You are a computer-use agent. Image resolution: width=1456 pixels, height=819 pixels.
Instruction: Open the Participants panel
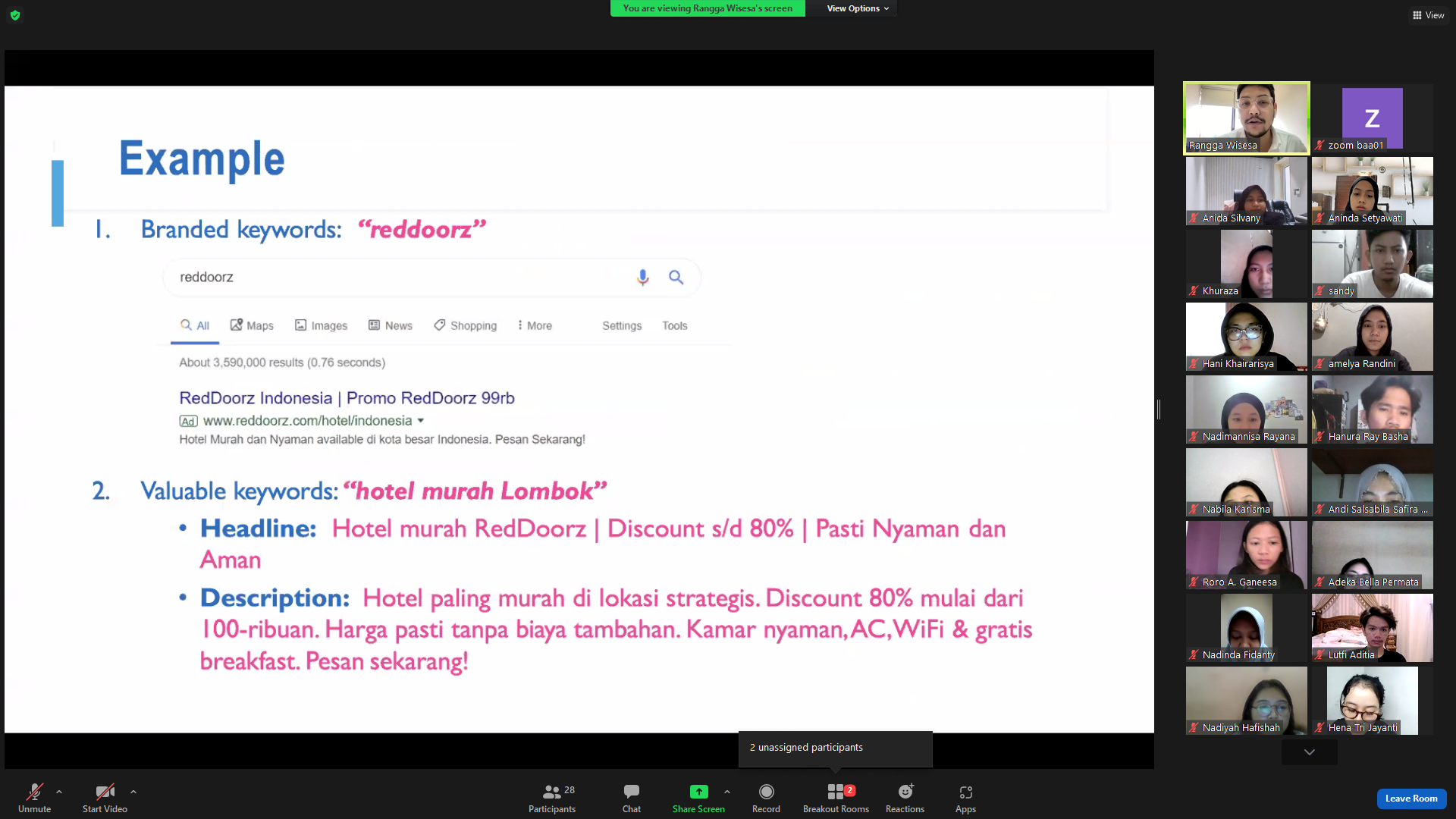pyautogui.click(x=552, y=798)
